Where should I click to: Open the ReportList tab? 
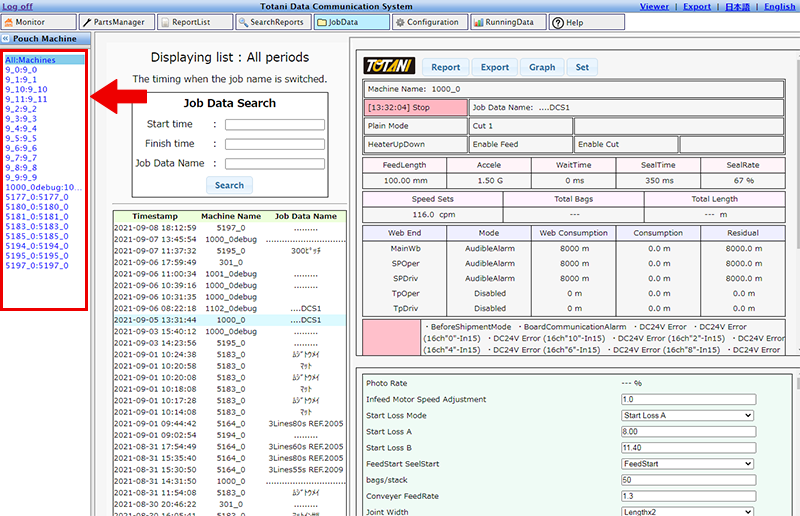194,21
